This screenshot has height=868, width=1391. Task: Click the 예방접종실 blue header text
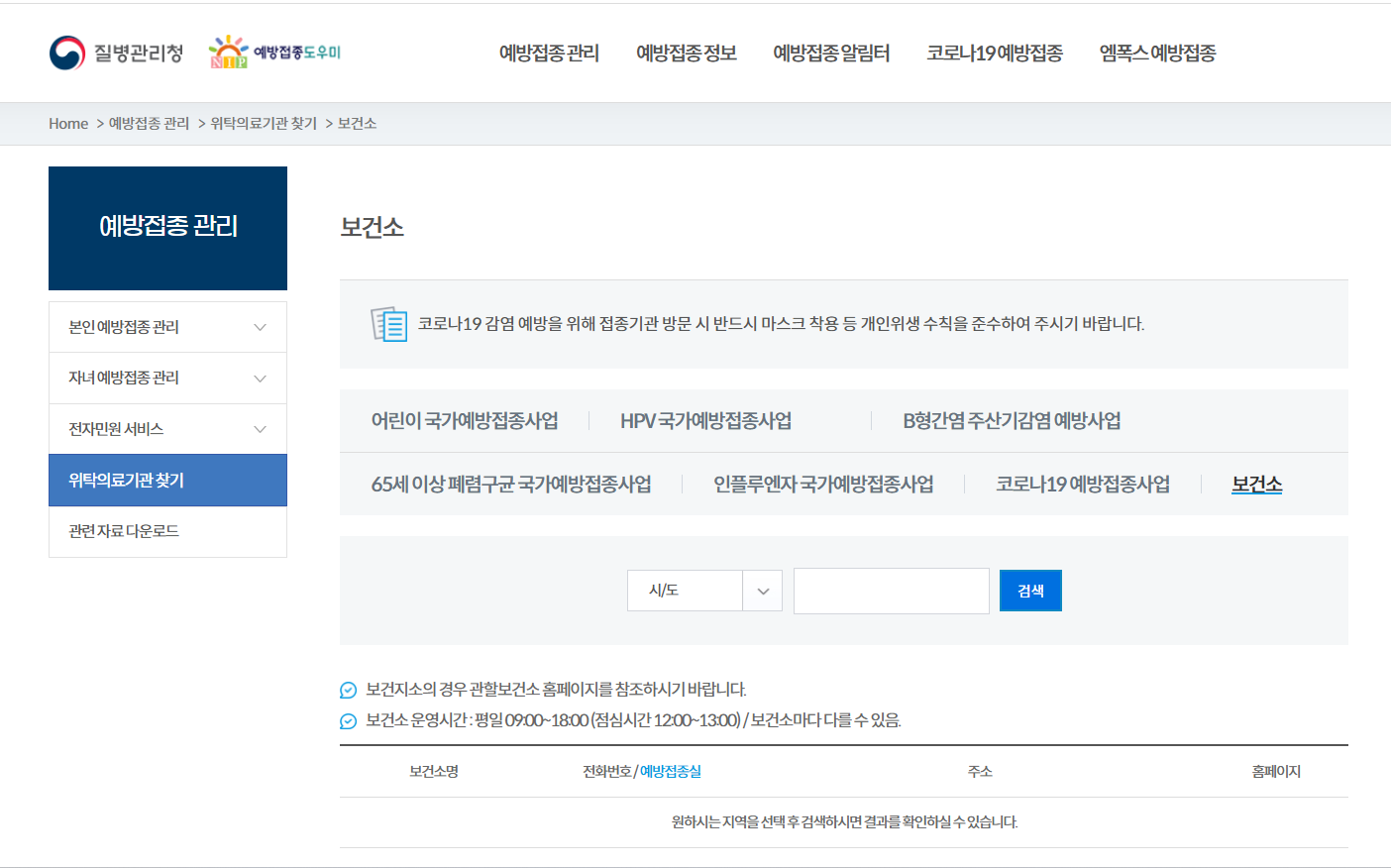(671, 772)
